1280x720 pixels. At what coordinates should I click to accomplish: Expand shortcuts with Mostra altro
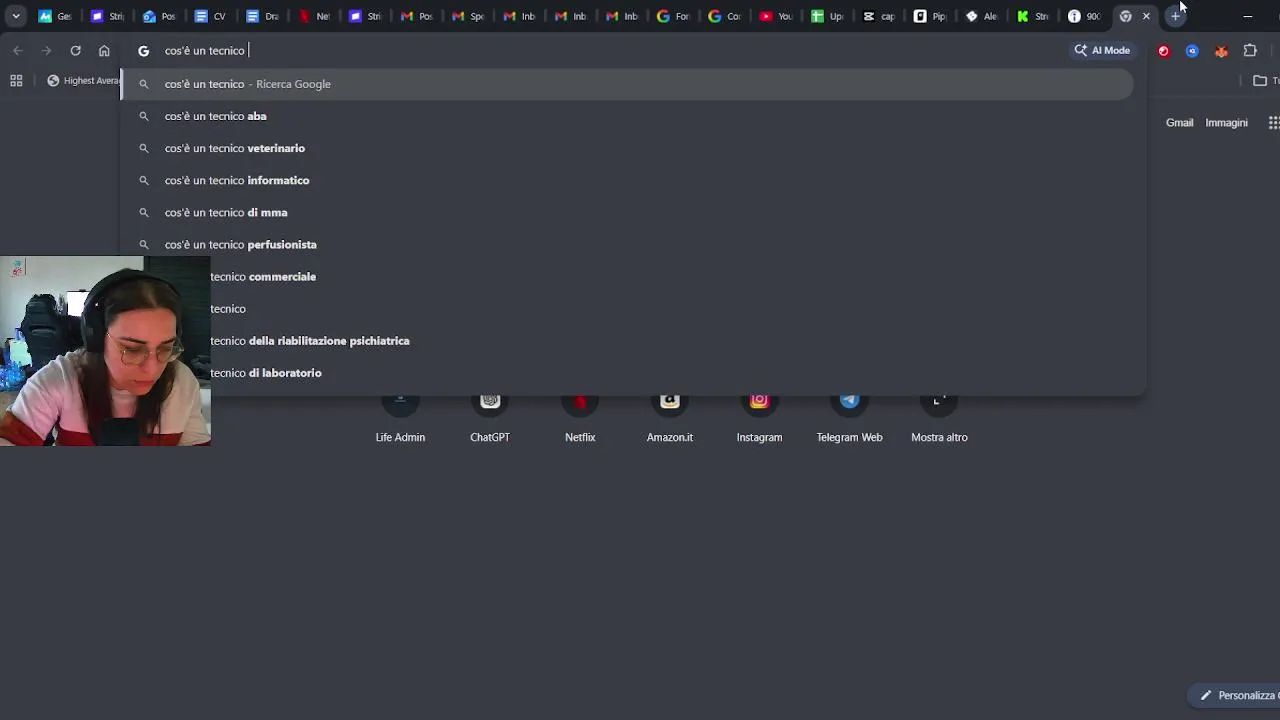939,418
